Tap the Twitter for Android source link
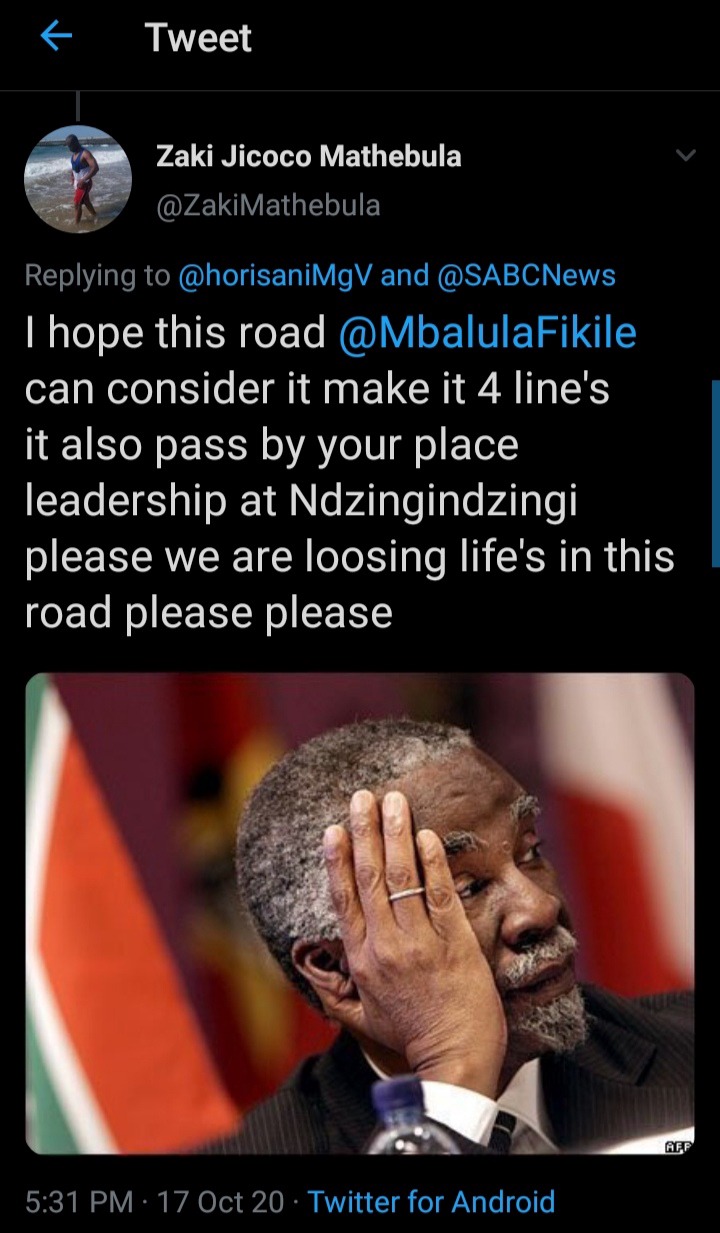The height and width of the screenshot is (1233, 720). pyautogui.click(x=431, y=1201)
